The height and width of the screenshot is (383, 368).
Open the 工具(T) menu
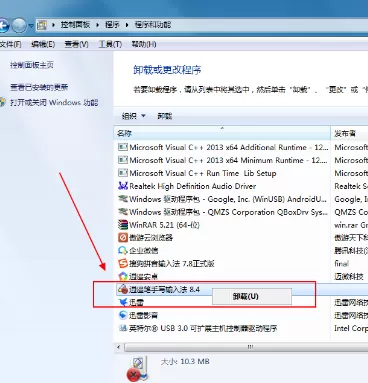[x=110, y=44]
